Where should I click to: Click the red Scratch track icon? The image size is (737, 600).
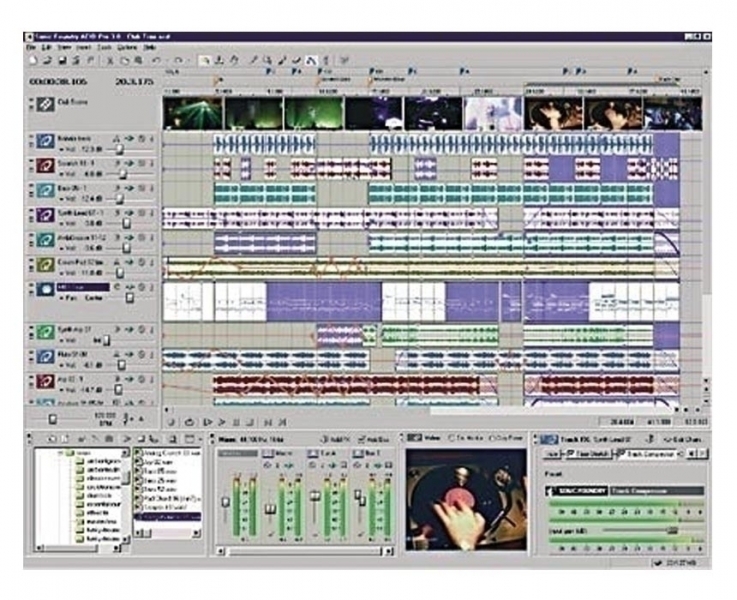46,164
